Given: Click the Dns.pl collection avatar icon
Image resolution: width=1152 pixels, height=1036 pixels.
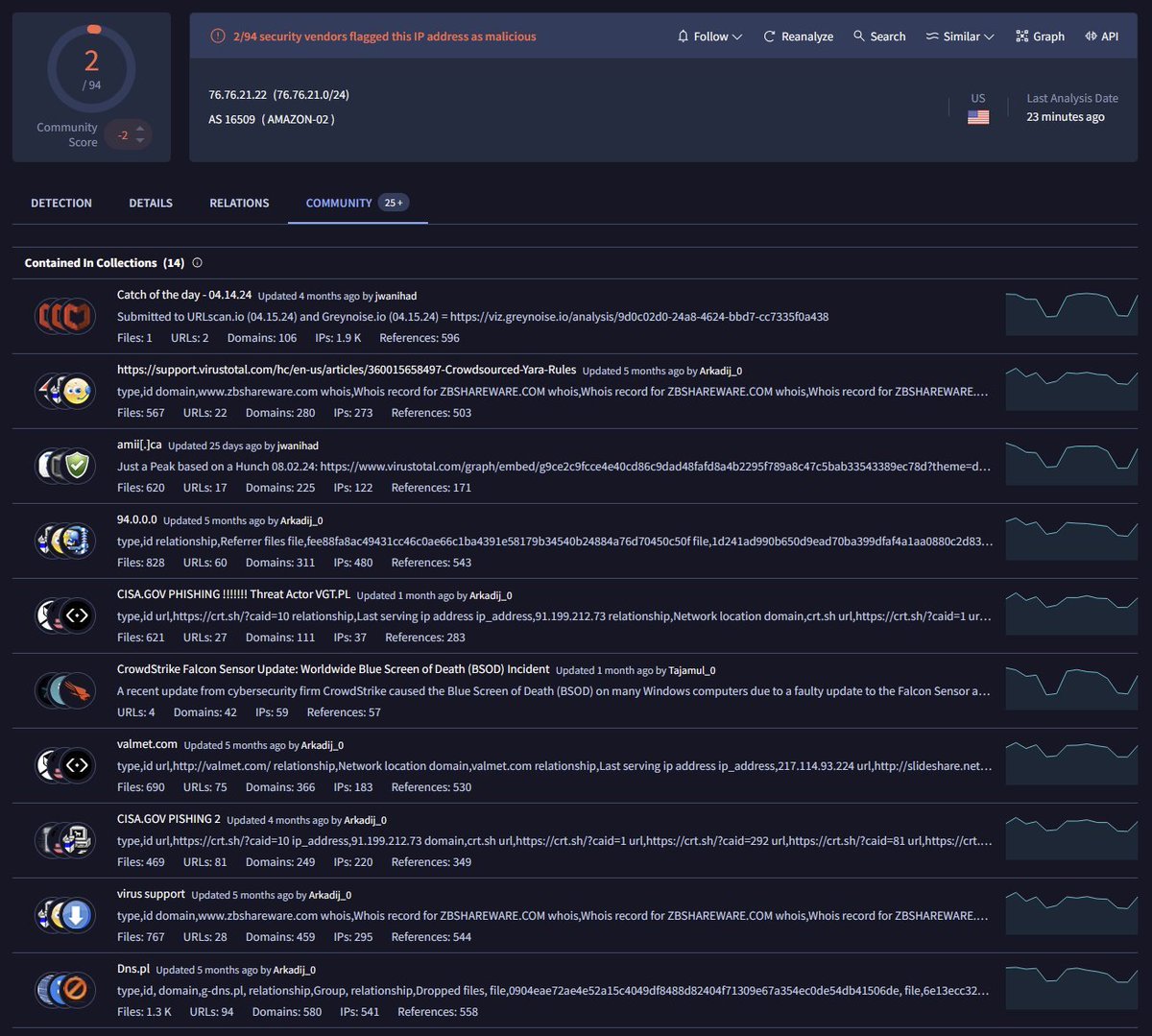Looking at the screenshot, I should [65, 989].
